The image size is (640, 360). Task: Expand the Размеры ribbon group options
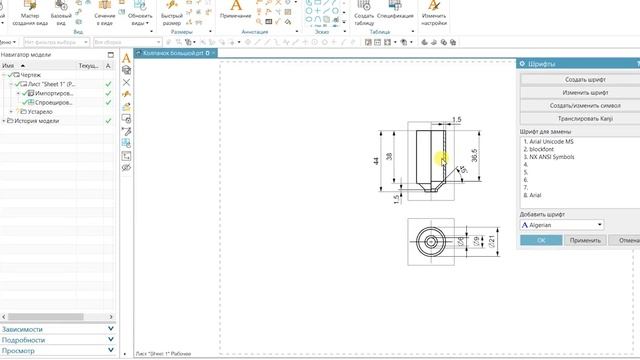point(210,31)
